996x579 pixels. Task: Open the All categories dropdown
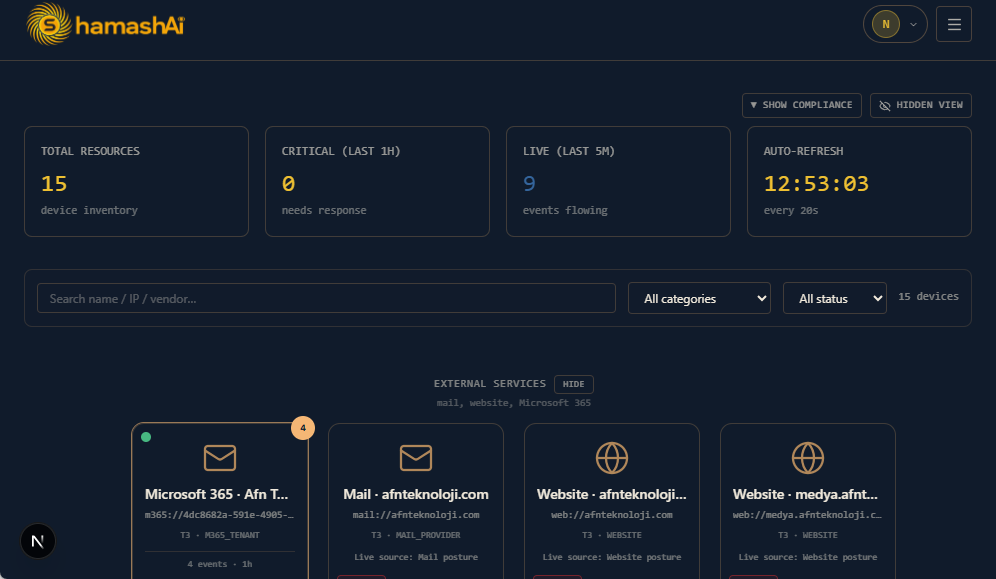coord(699,298)
